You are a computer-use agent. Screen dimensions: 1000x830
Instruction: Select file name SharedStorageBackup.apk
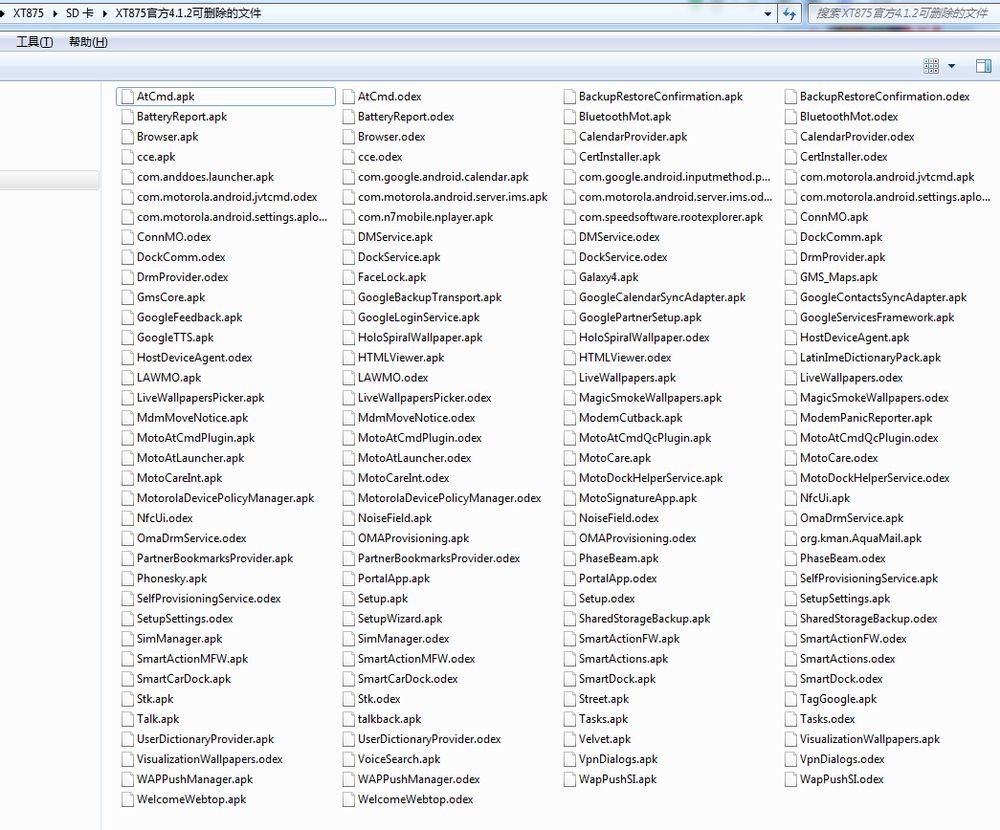(644, 619)
